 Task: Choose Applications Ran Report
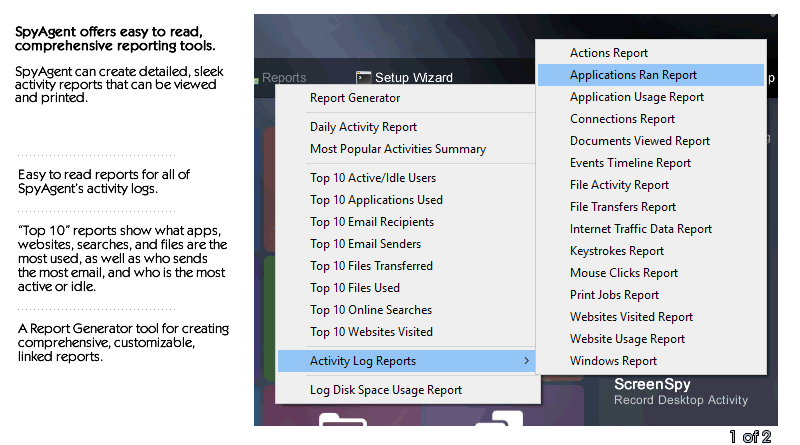point(651,75)
